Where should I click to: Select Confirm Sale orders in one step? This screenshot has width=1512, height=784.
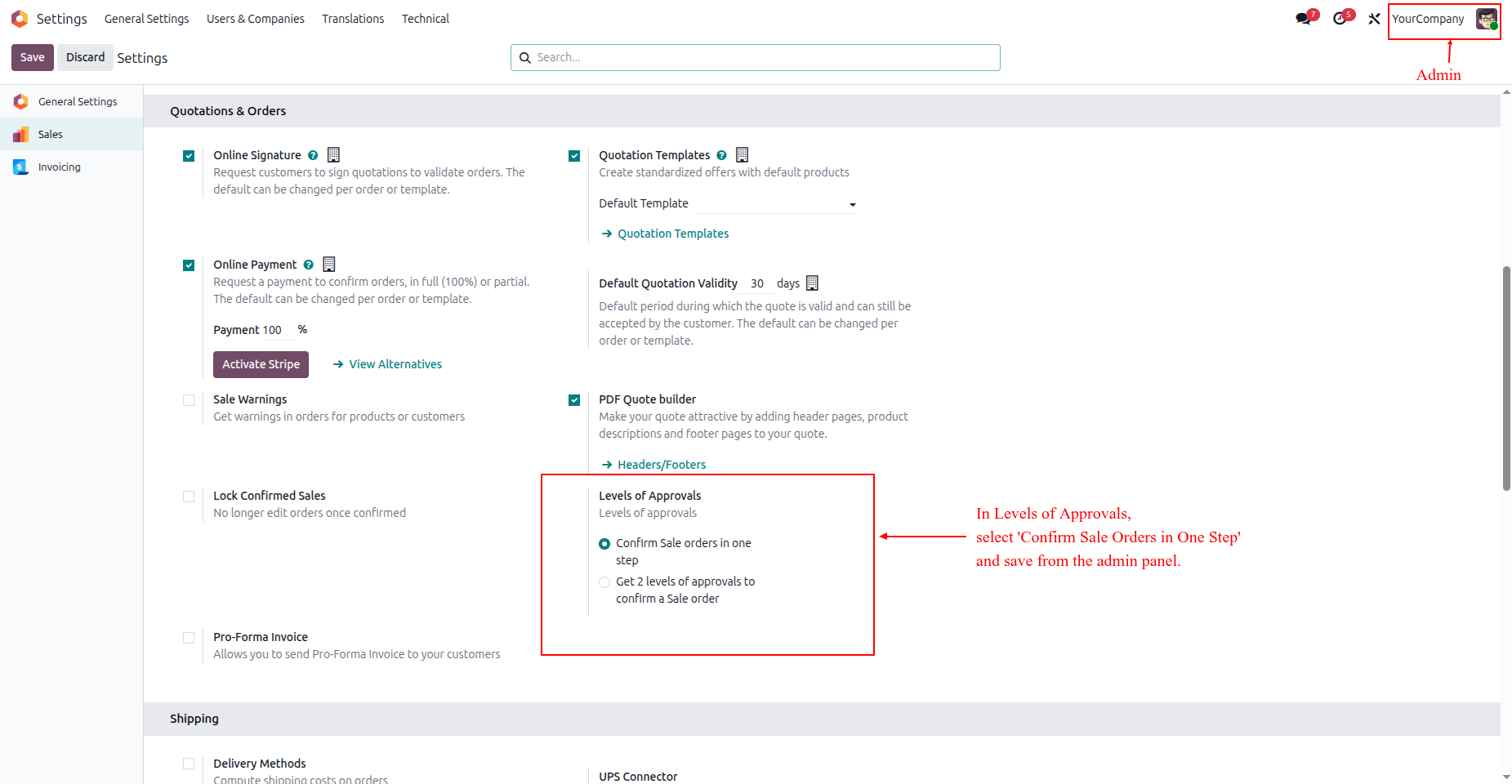click(604, 544)
